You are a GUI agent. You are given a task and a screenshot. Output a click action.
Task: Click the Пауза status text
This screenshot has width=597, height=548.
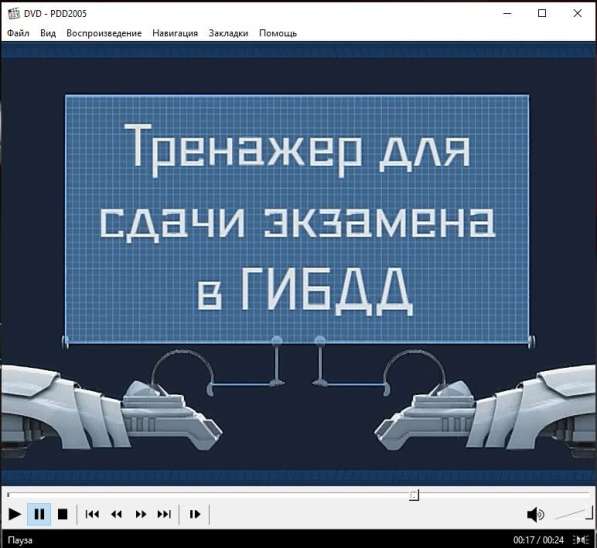pos(20,540)
